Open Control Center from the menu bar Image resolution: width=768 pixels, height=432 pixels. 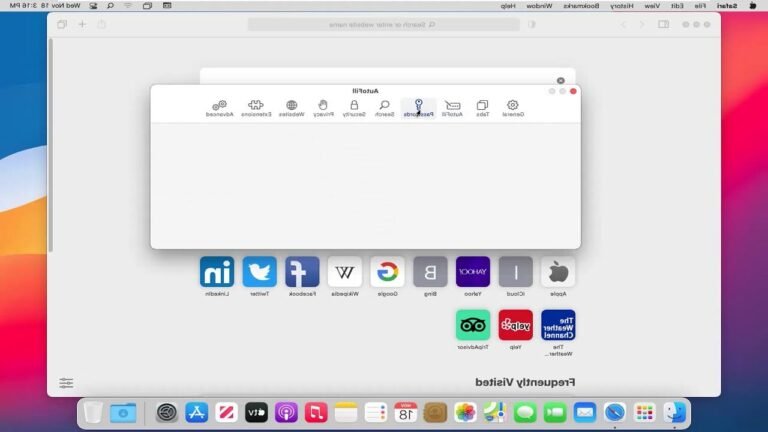tap(93, 6)
